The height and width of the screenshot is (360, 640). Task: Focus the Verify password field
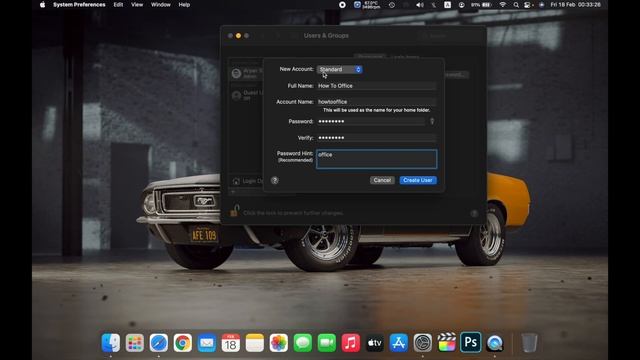tap(376, 138)
